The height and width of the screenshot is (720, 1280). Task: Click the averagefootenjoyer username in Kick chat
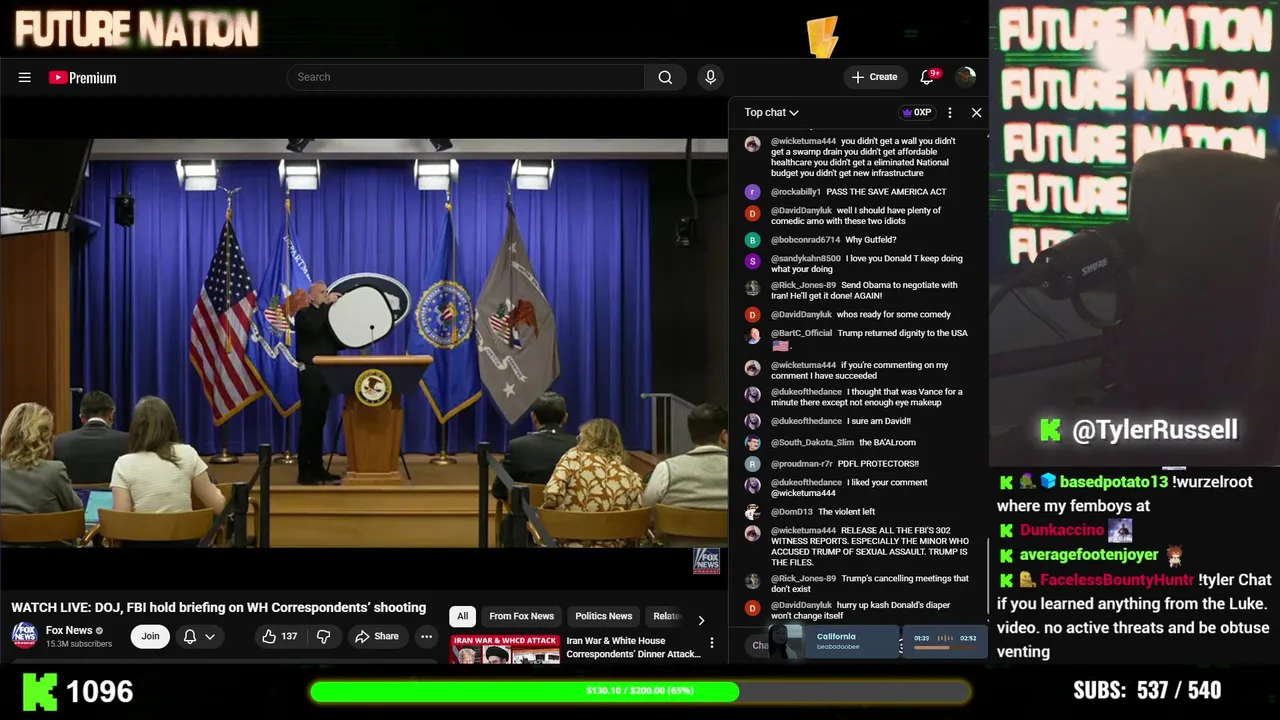(1089, 554)
